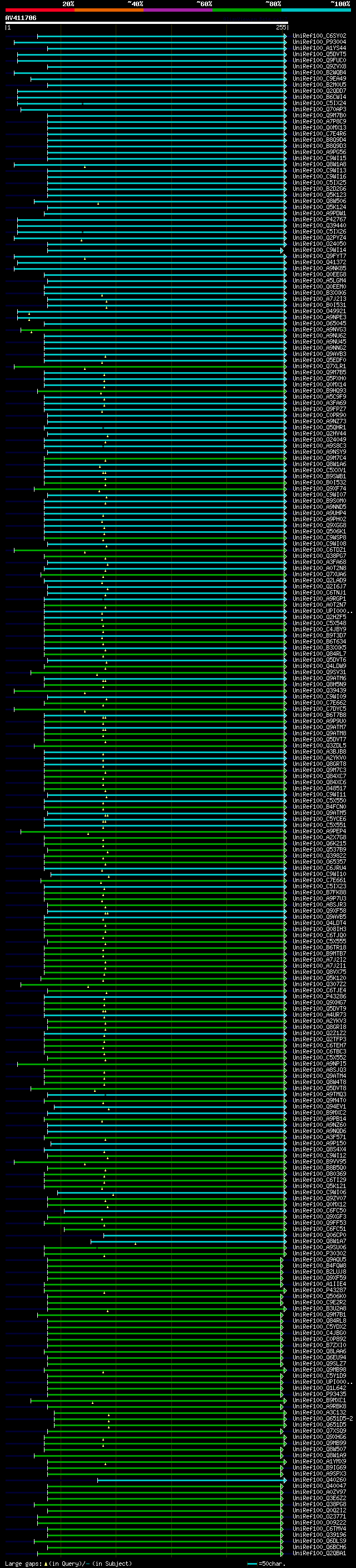Click hit label UniRef100_Q2QDD7

click(319, 91)
